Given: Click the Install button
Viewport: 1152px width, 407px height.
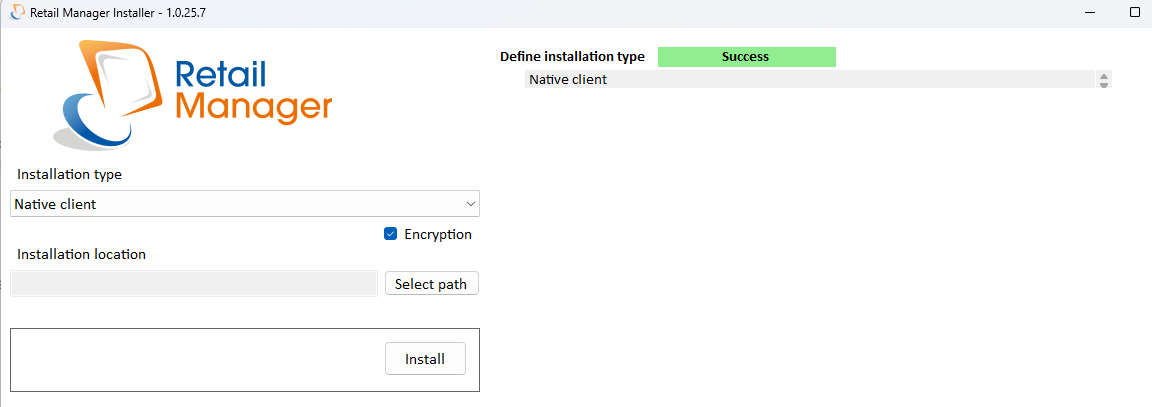Looking at the screenshot, I should coord(425,359).
